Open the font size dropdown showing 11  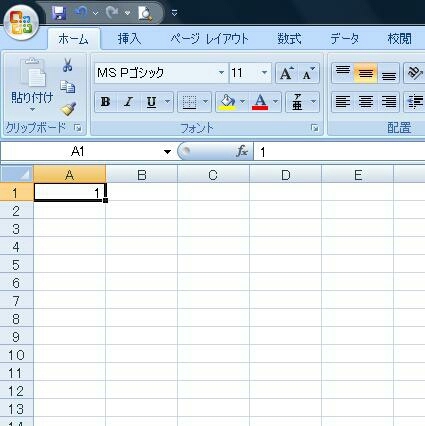coord(264,73)
